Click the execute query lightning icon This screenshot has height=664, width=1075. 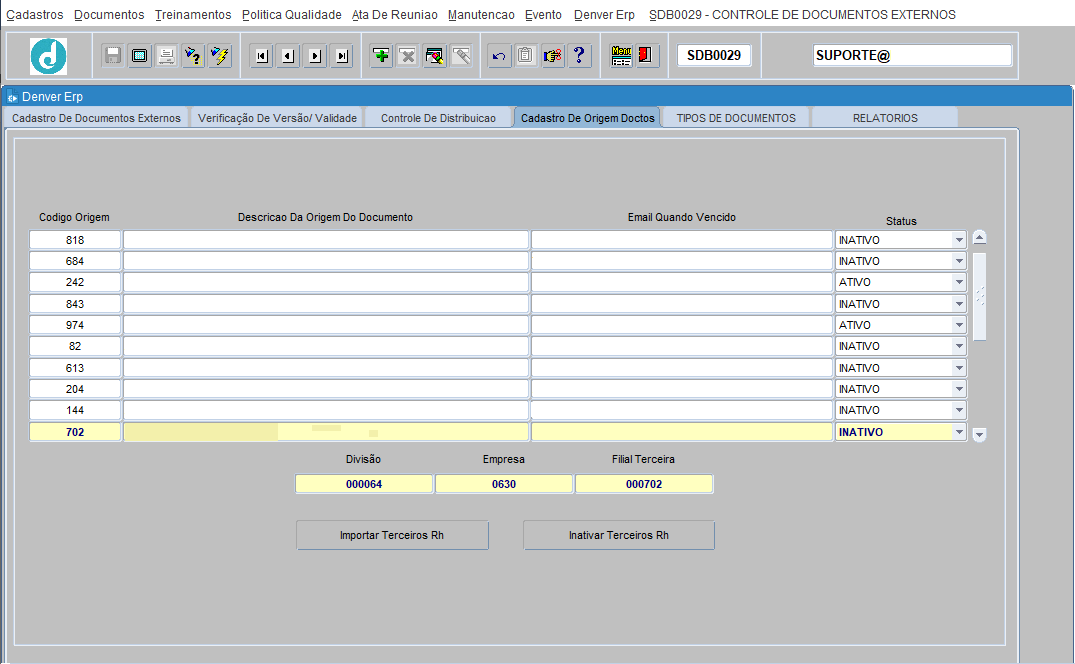coord(220,56)
